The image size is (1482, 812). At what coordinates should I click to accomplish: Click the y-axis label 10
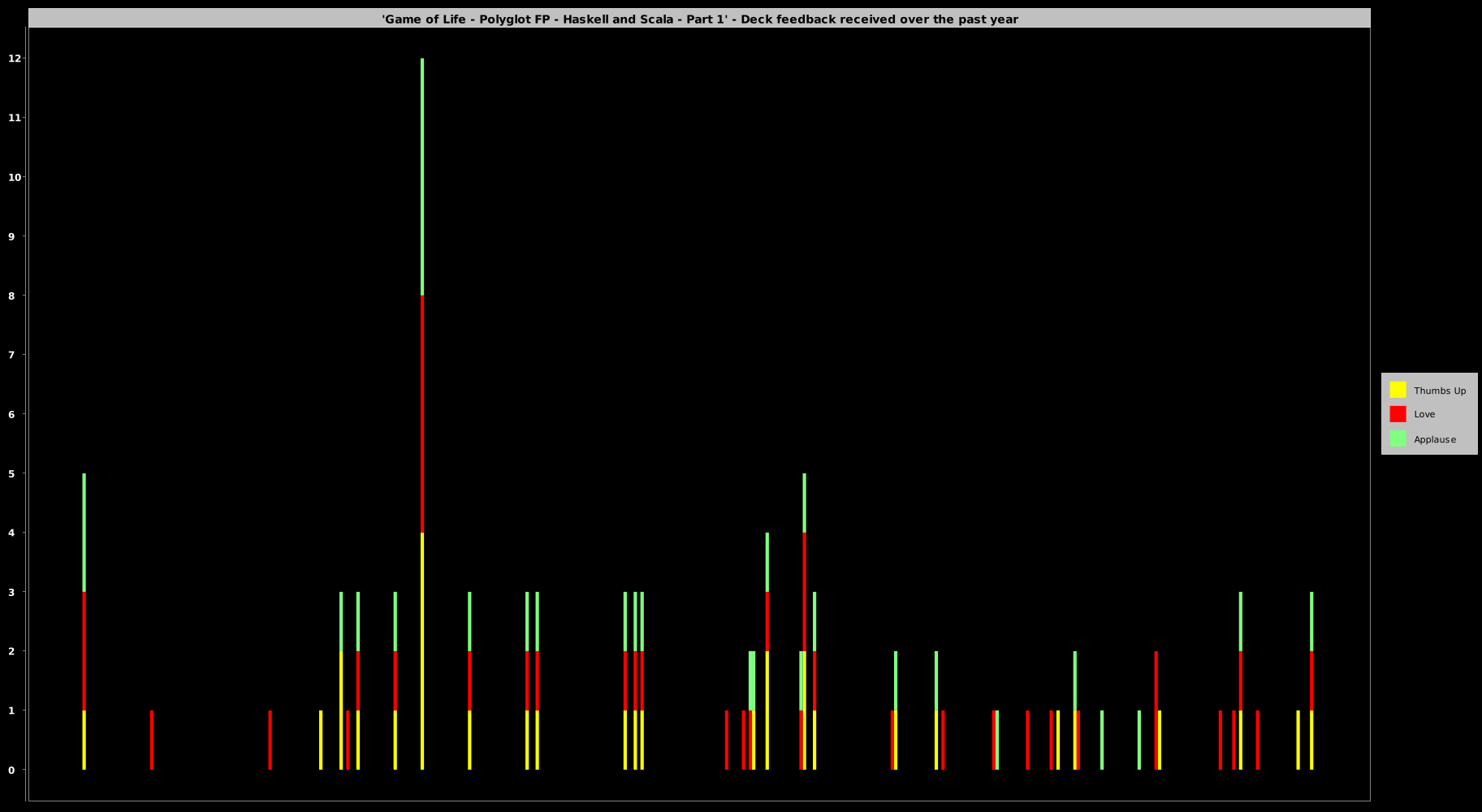14,177
